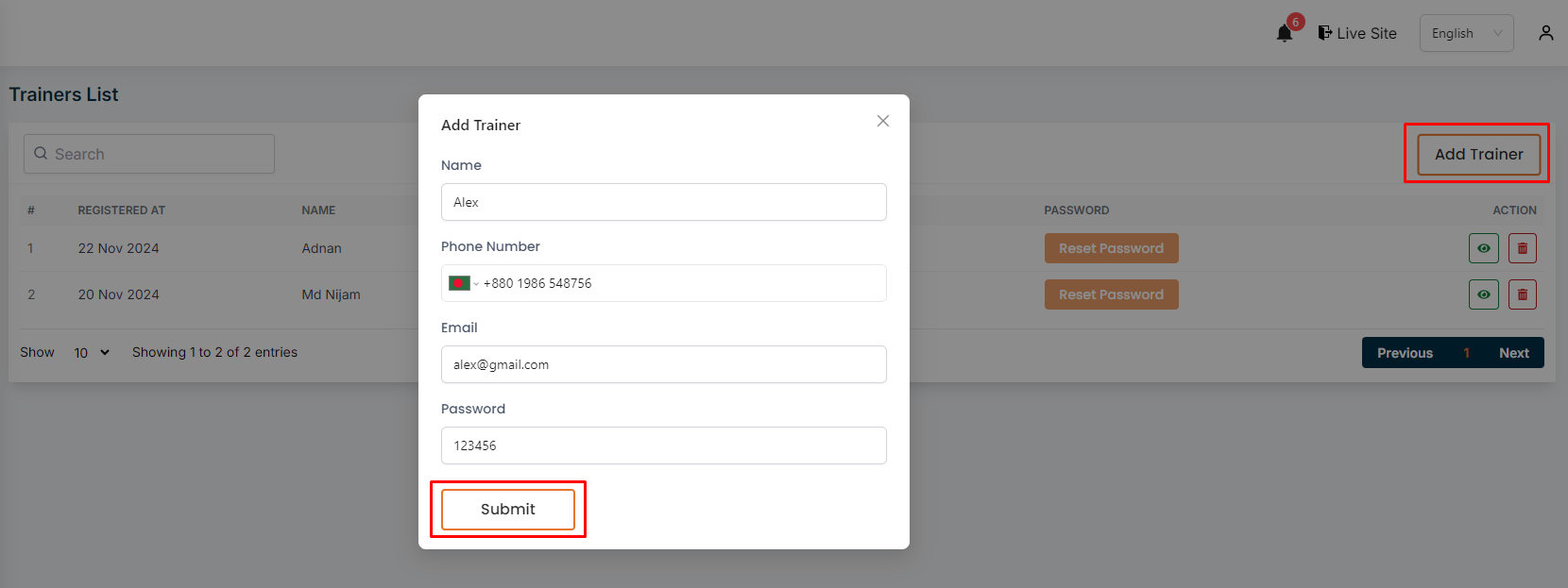Click the Name input containing Alex
This screenshot has width=1568, height=588.
663,202
